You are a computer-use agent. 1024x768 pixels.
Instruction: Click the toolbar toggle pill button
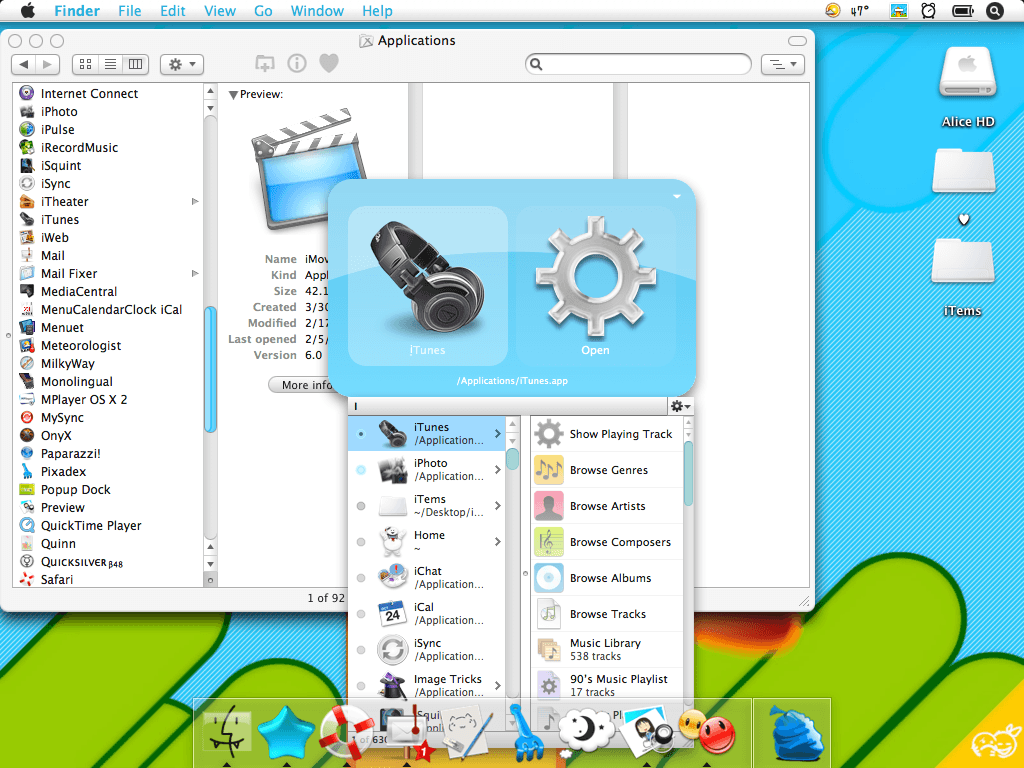pos(797,40)
